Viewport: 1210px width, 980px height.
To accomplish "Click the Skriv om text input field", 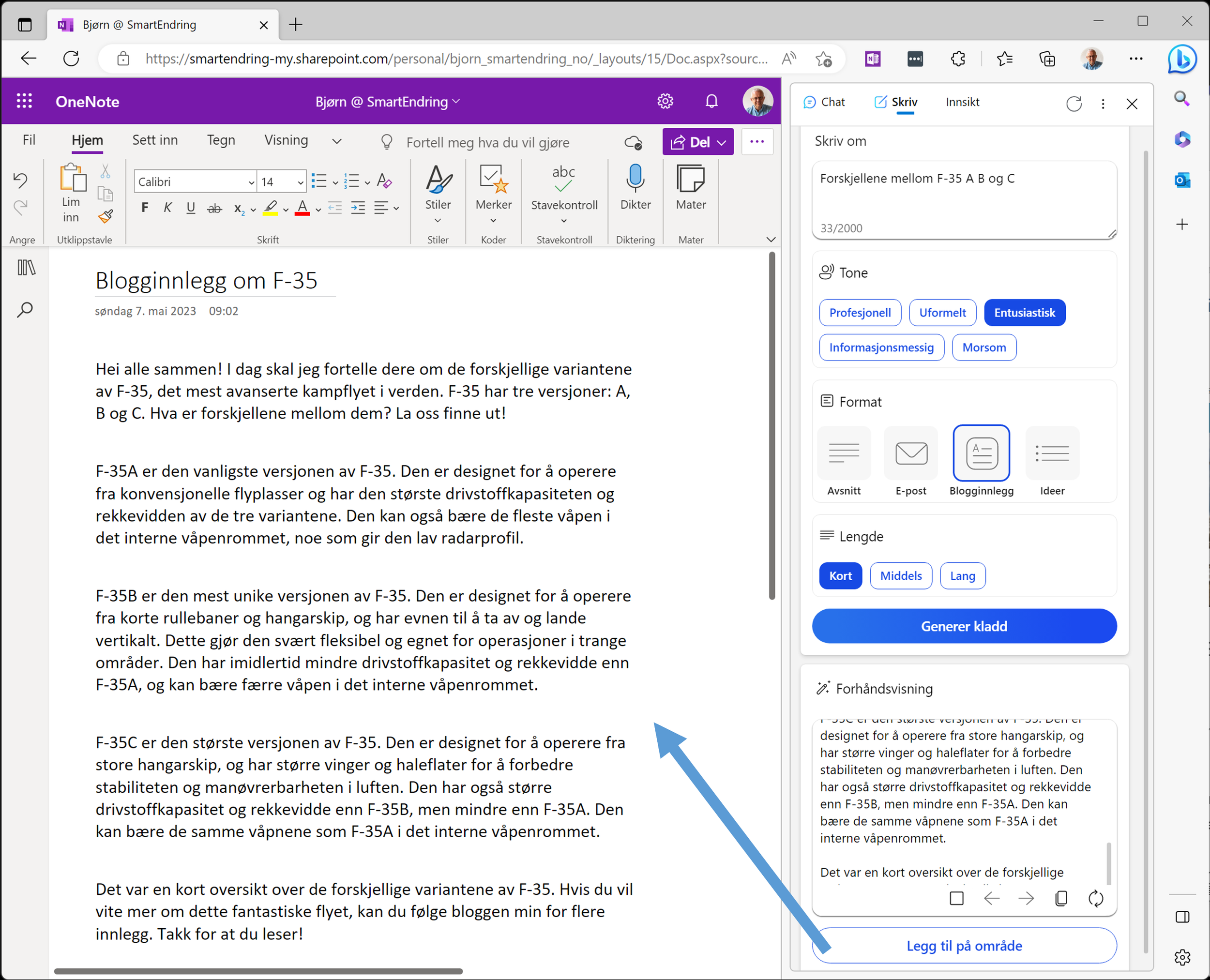I will point(964,195).
